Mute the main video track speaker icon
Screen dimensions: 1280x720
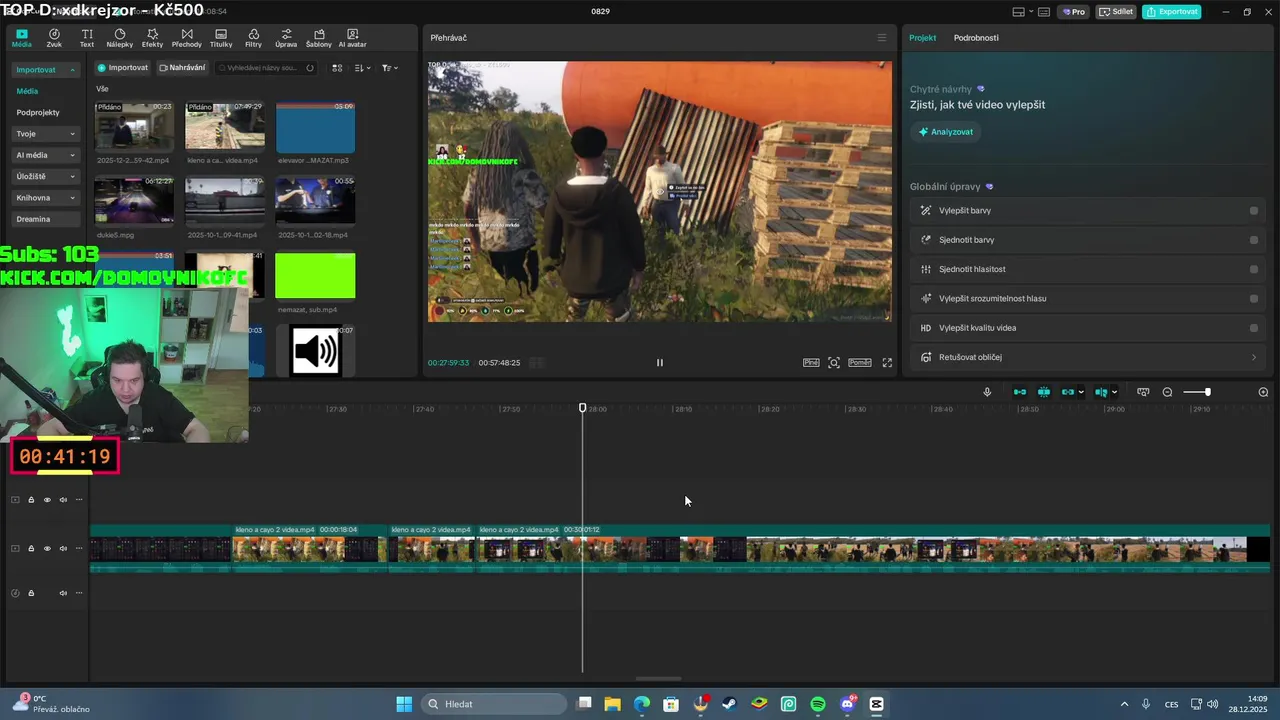coord(63,549)
